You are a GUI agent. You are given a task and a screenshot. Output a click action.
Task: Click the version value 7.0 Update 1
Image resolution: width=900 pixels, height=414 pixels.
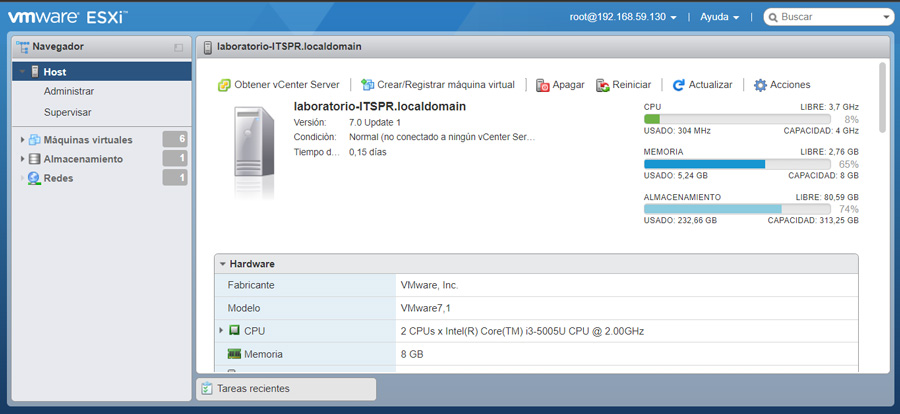[375, 122]
